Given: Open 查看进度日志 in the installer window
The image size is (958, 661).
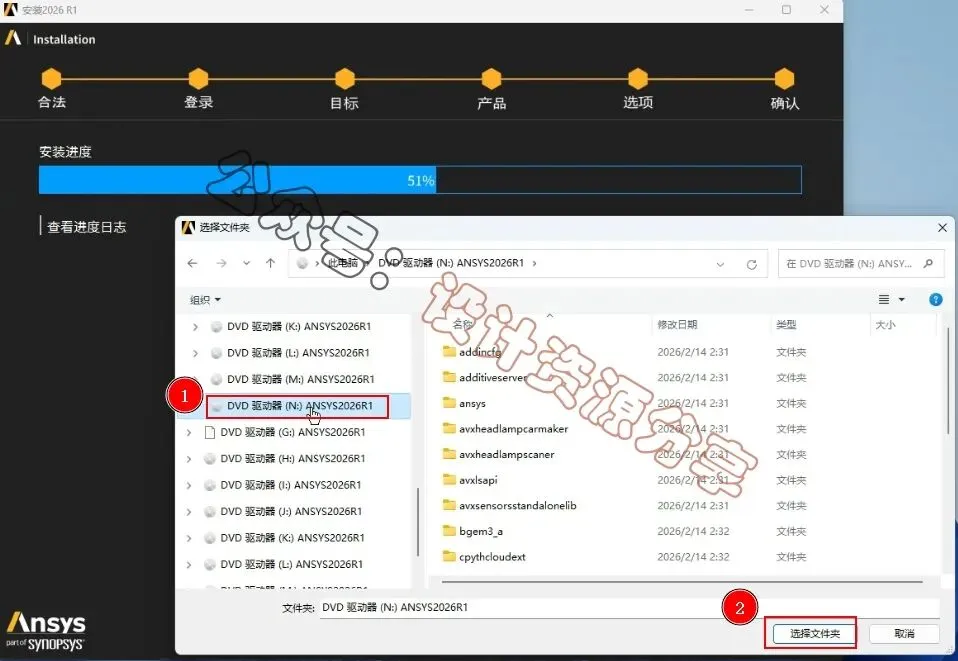Looking at the screenshot, I should click(87, 227).
